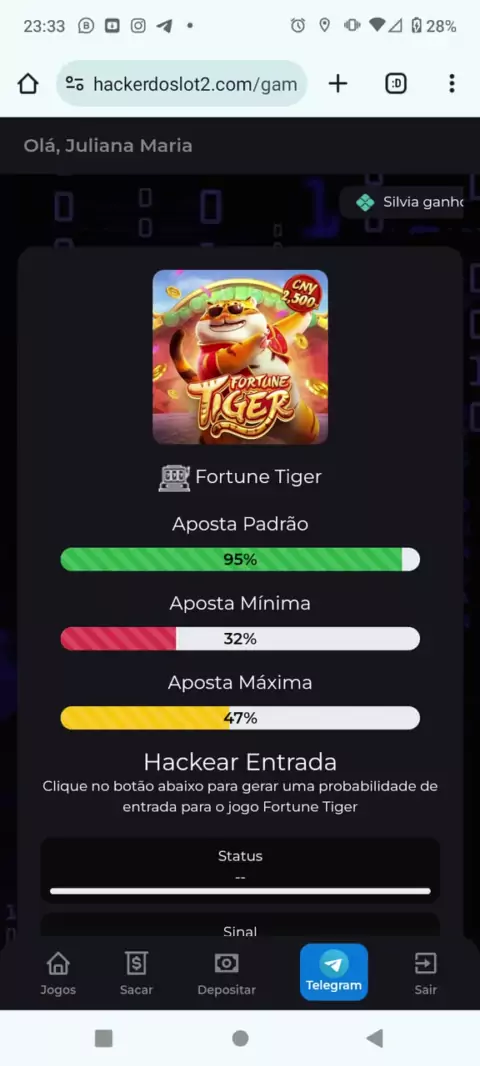The height and width of the screenshot is (1066, 480).
Task: Tap the Aposta Mínima 32% bar
Action: pyautogui.click(x=240, y=639)
